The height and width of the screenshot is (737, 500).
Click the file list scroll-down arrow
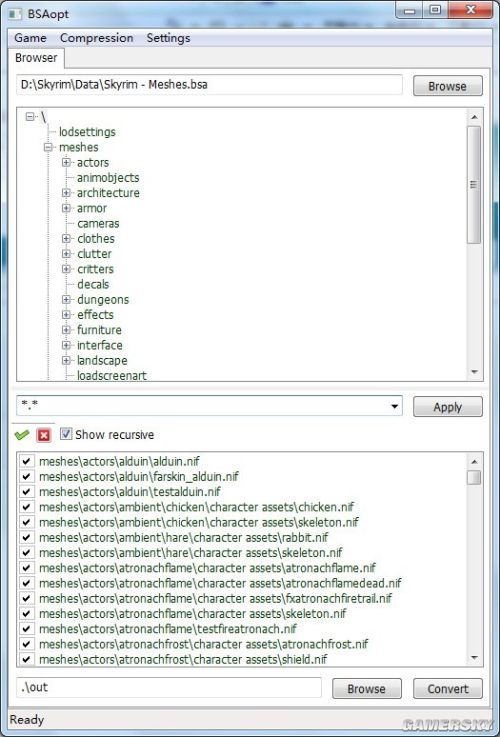(474, 658)
